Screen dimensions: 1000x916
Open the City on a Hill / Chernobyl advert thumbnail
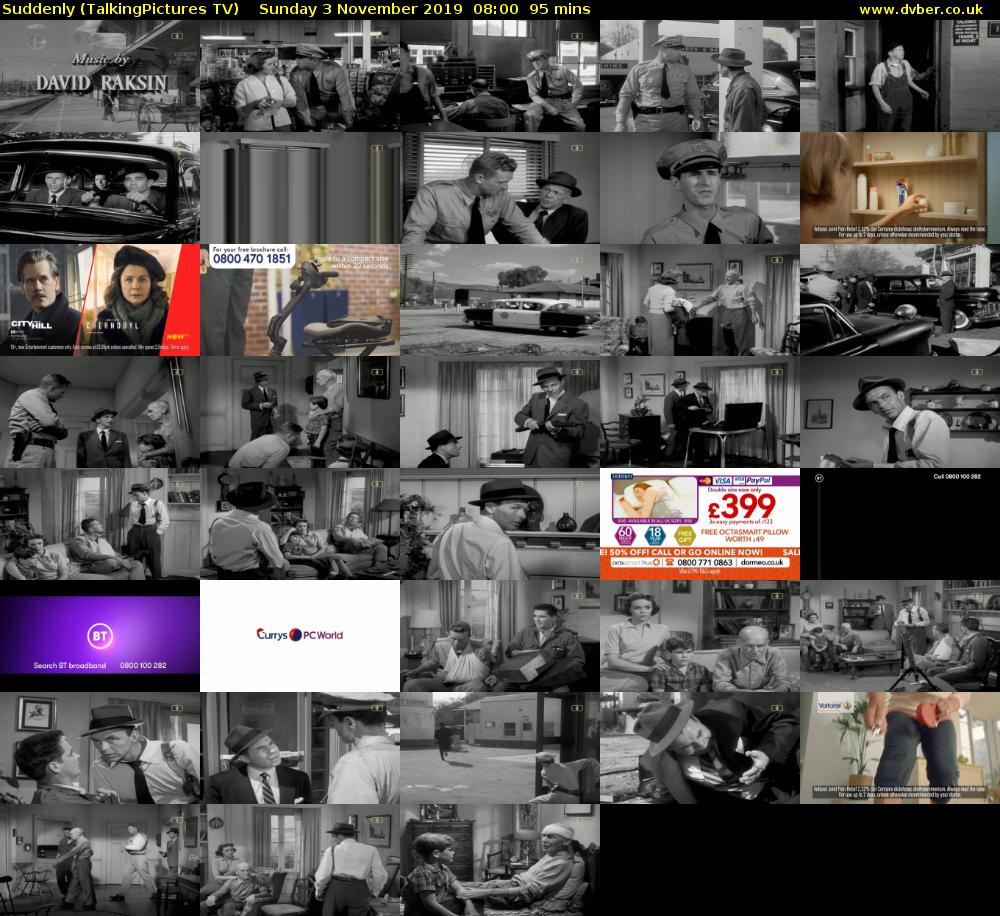100,300
